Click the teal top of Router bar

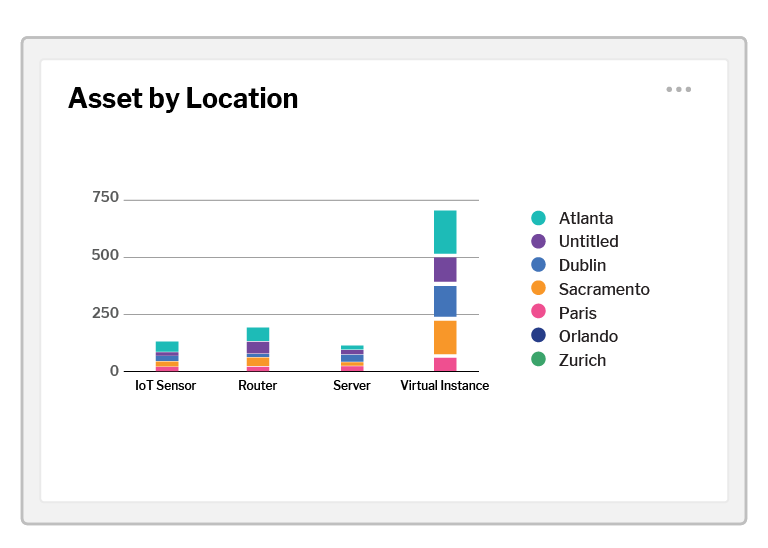point(258,334)
